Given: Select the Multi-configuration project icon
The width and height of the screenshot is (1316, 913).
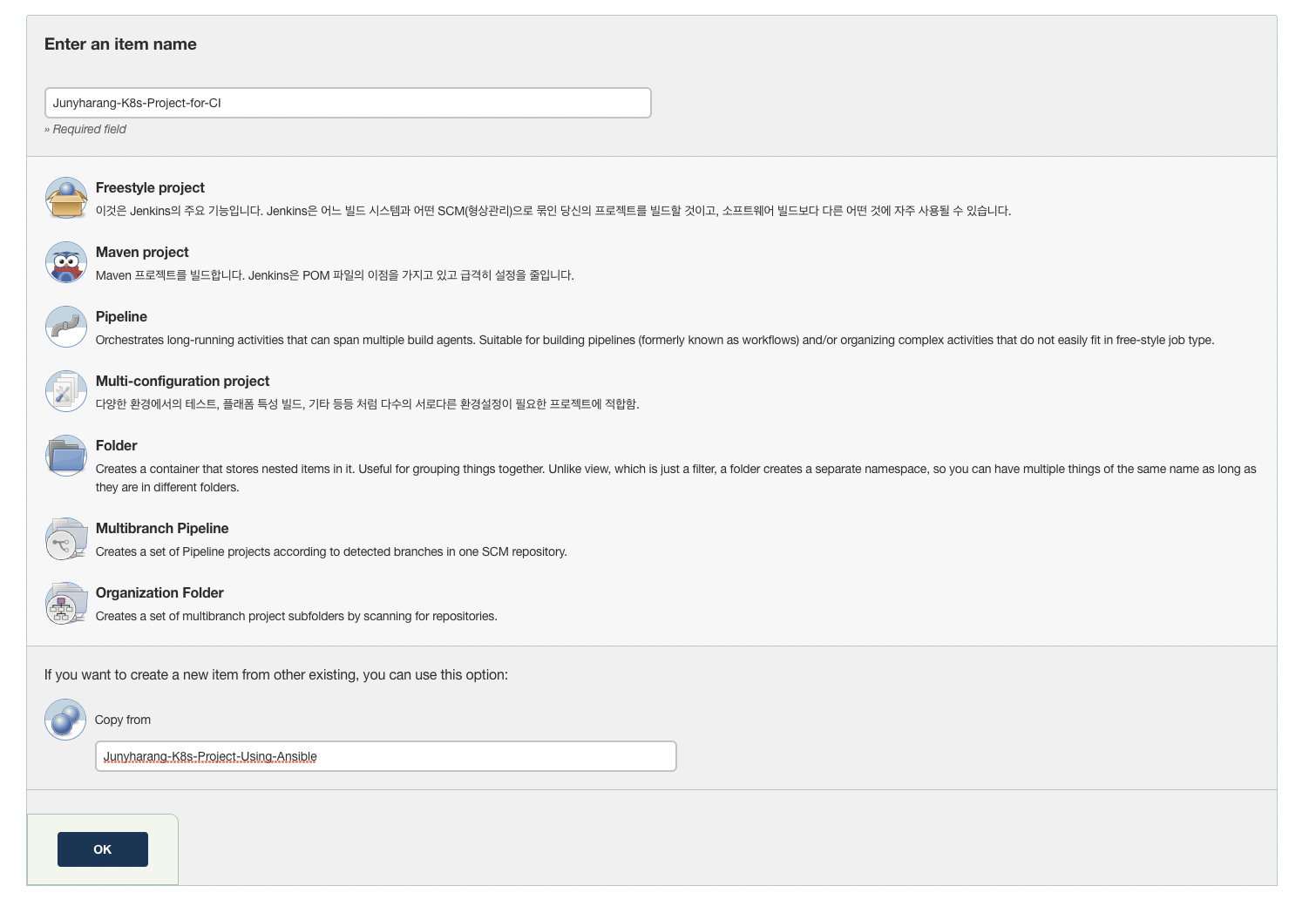Looking at the screenshot, I should pyautogui.click(x=66, y=391).
